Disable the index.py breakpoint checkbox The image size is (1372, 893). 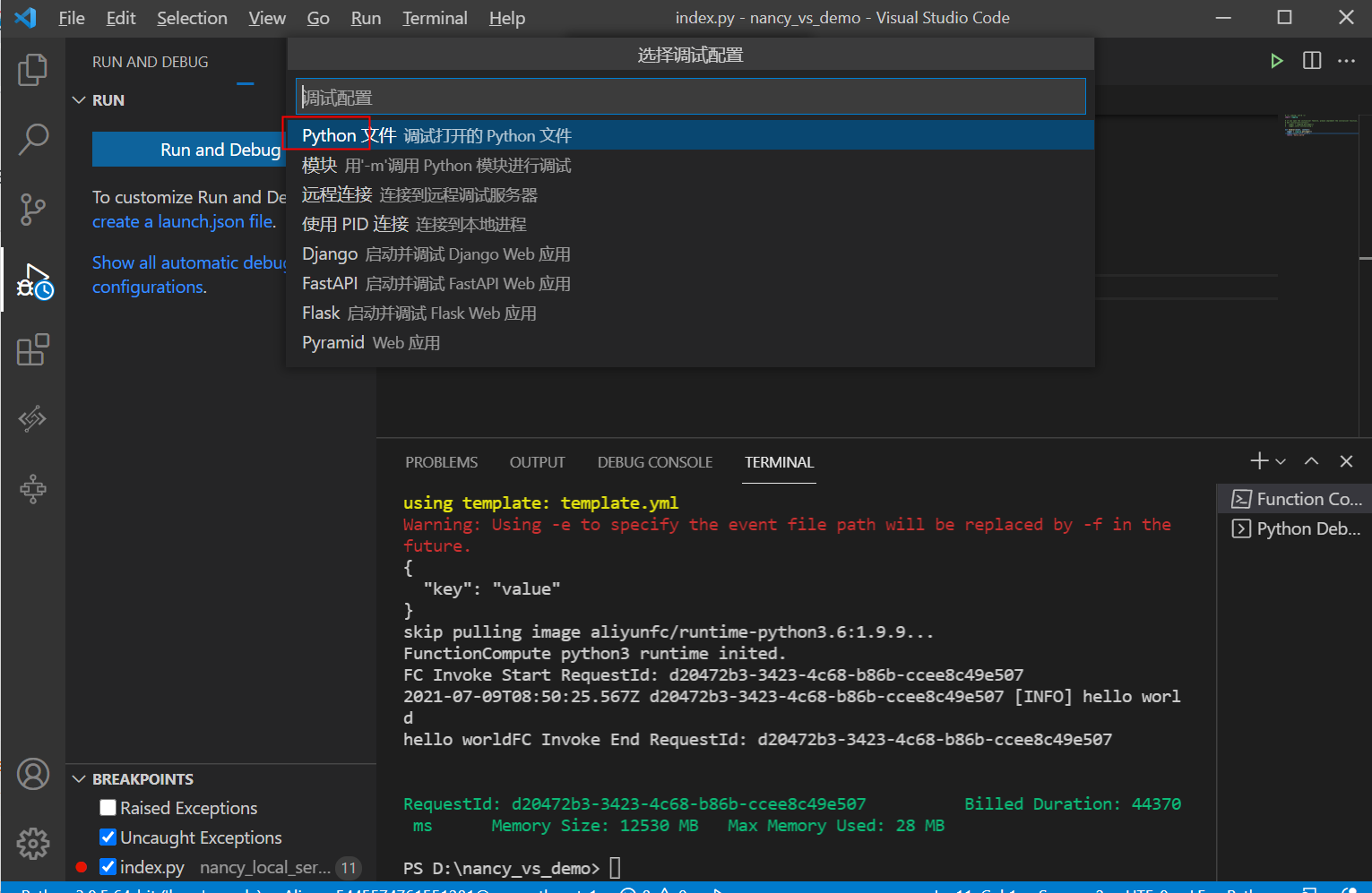(108, 867)
